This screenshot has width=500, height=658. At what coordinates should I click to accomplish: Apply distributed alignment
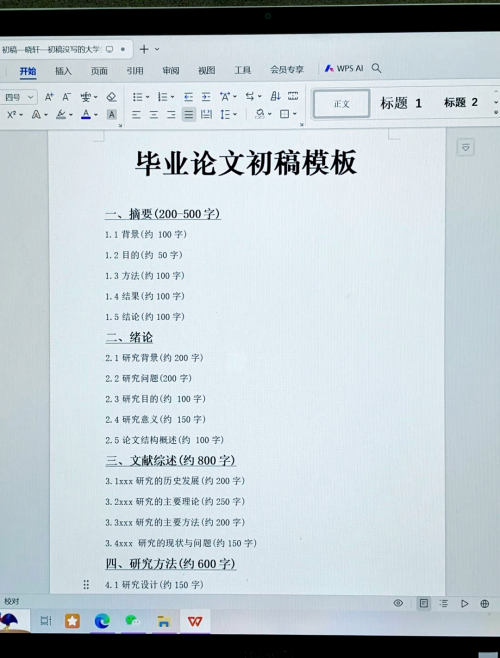tap(206, 114)
